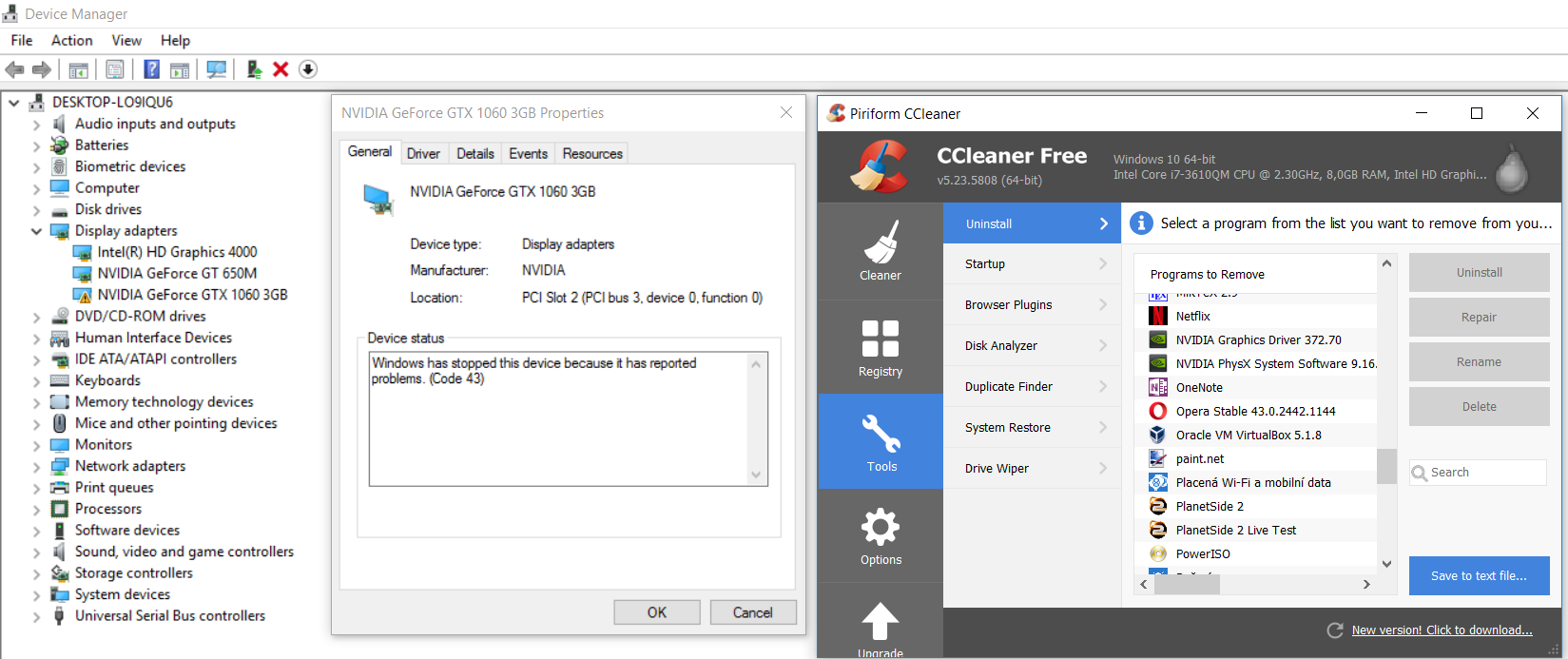Click the green Update driver toolbar icon

[x=254, y=69]
